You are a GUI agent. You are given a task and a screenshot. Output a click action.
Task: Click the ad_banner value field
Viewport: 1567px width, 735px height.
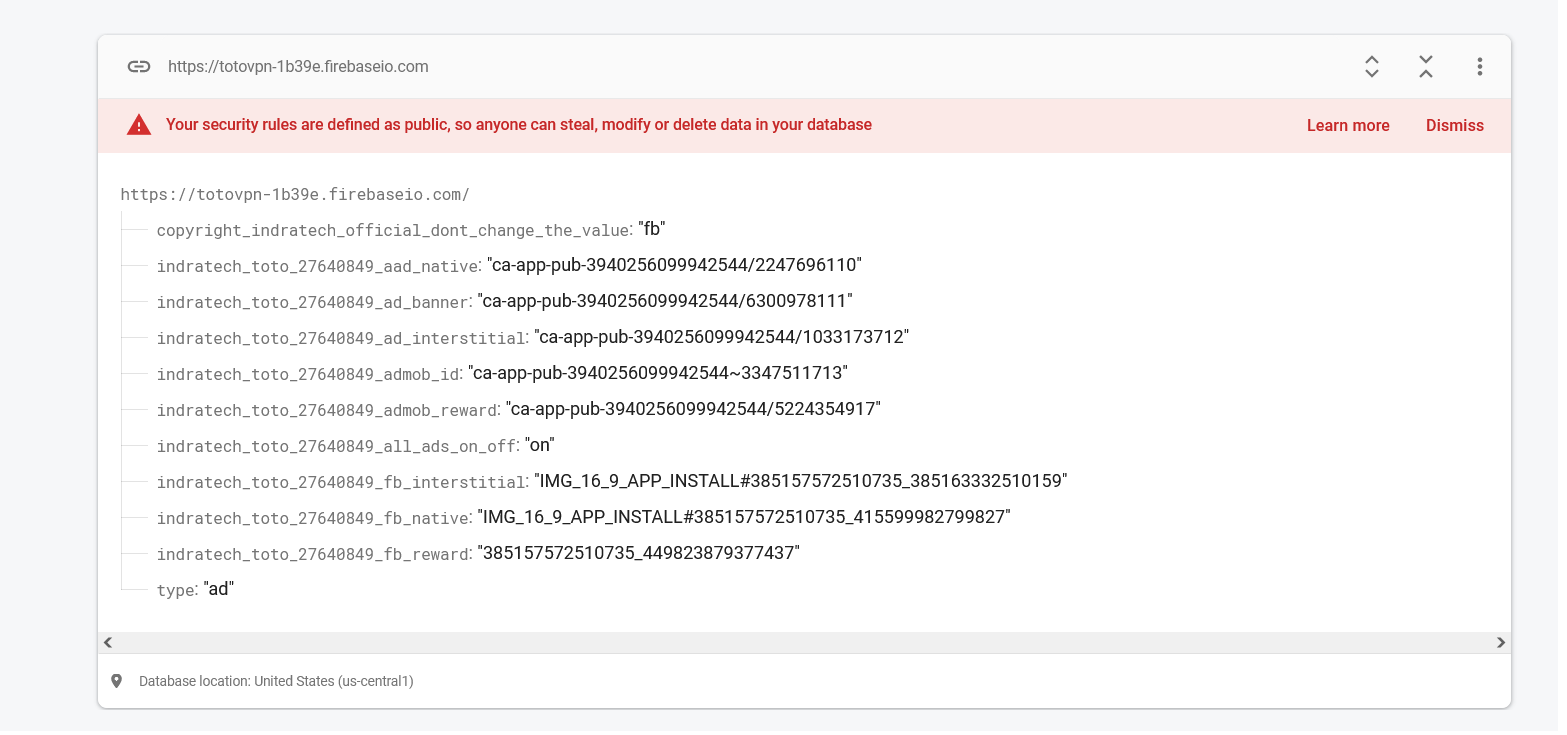665,301
